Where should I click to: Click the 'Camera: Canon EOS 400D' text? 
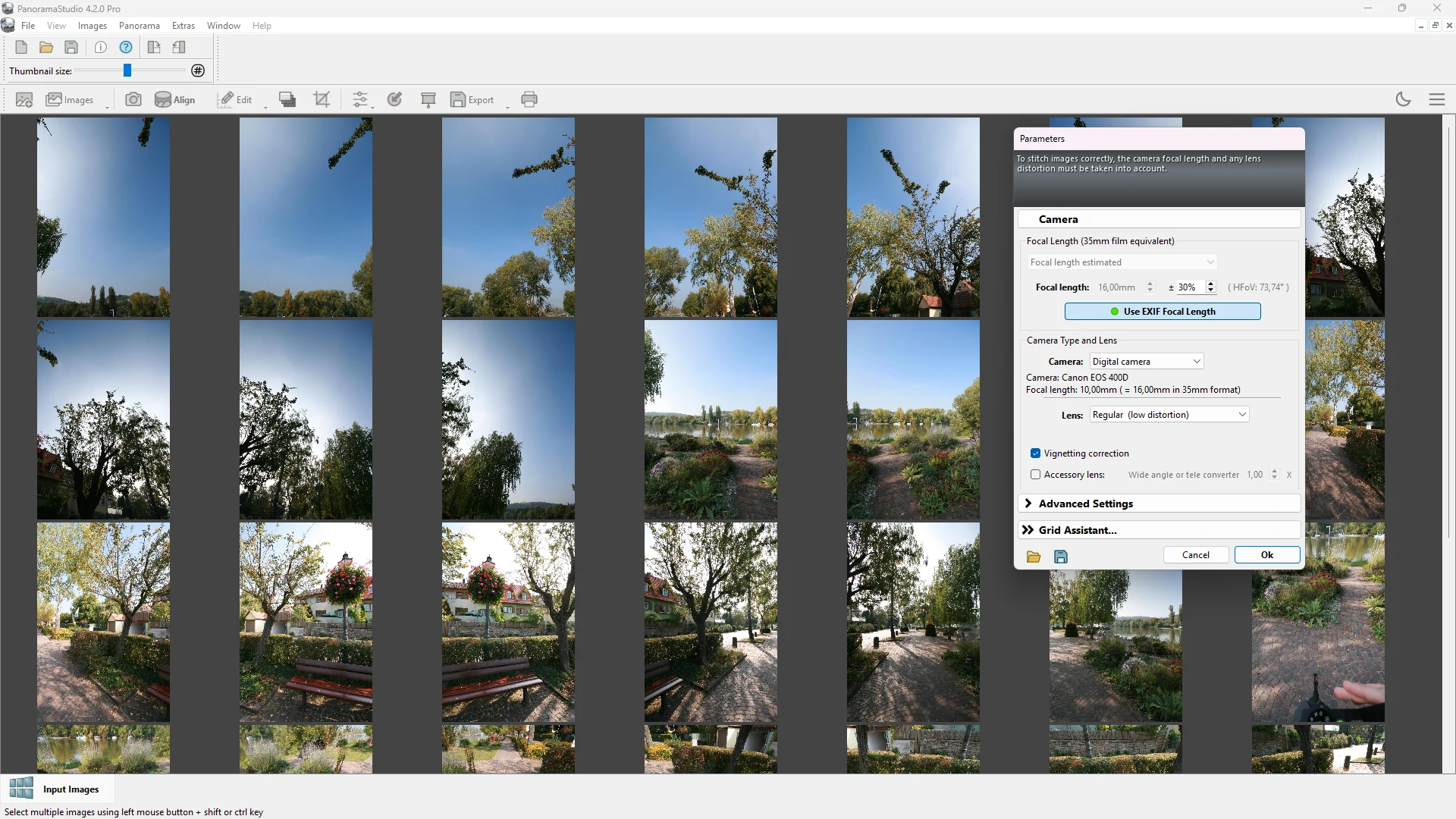(1077, 378)
